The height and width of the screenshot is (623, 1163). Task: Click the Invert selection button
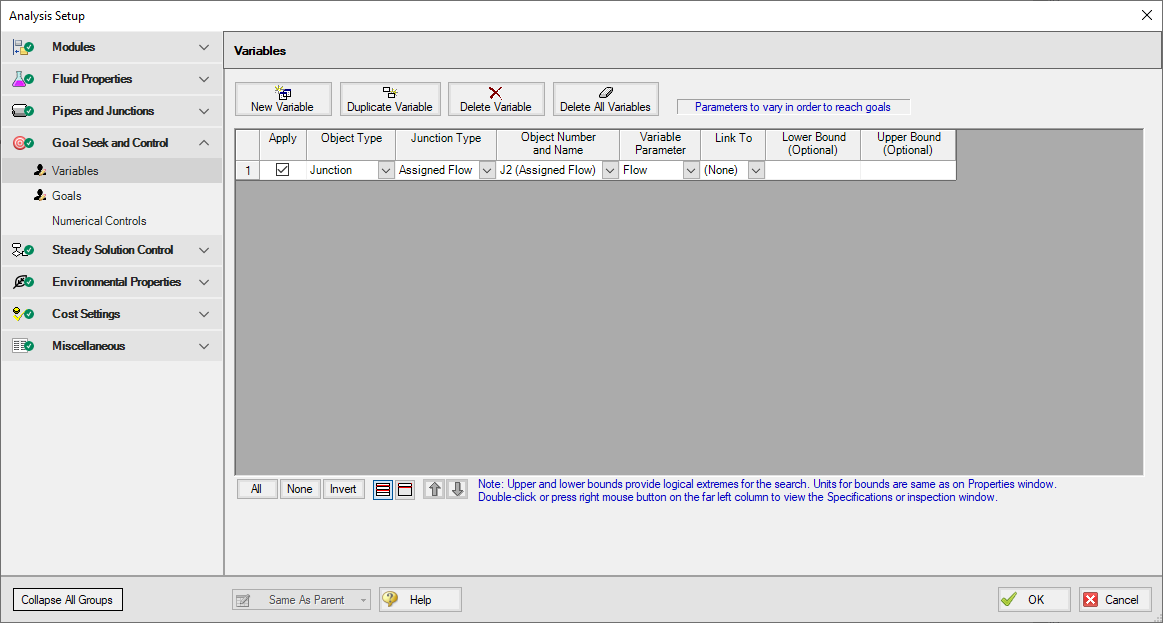343,489
